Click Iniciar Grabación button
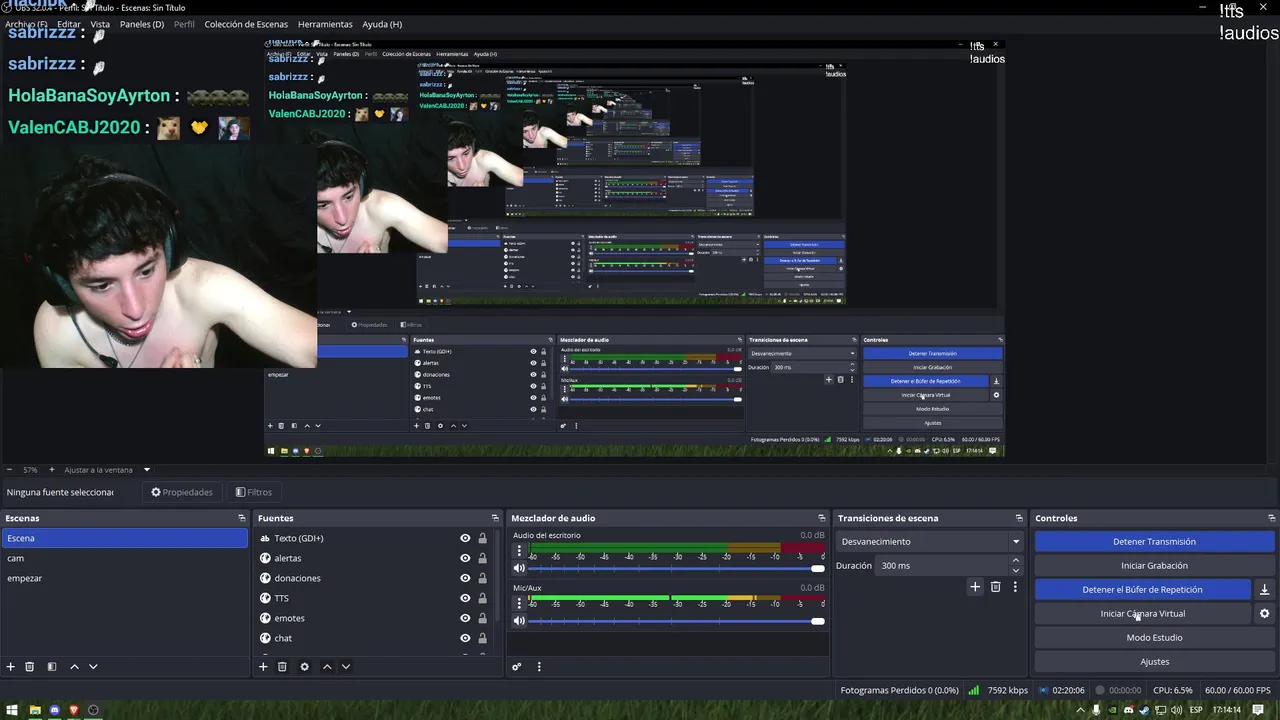Viewport: 1280px width, 720px height. click(x=1154, y=566)
